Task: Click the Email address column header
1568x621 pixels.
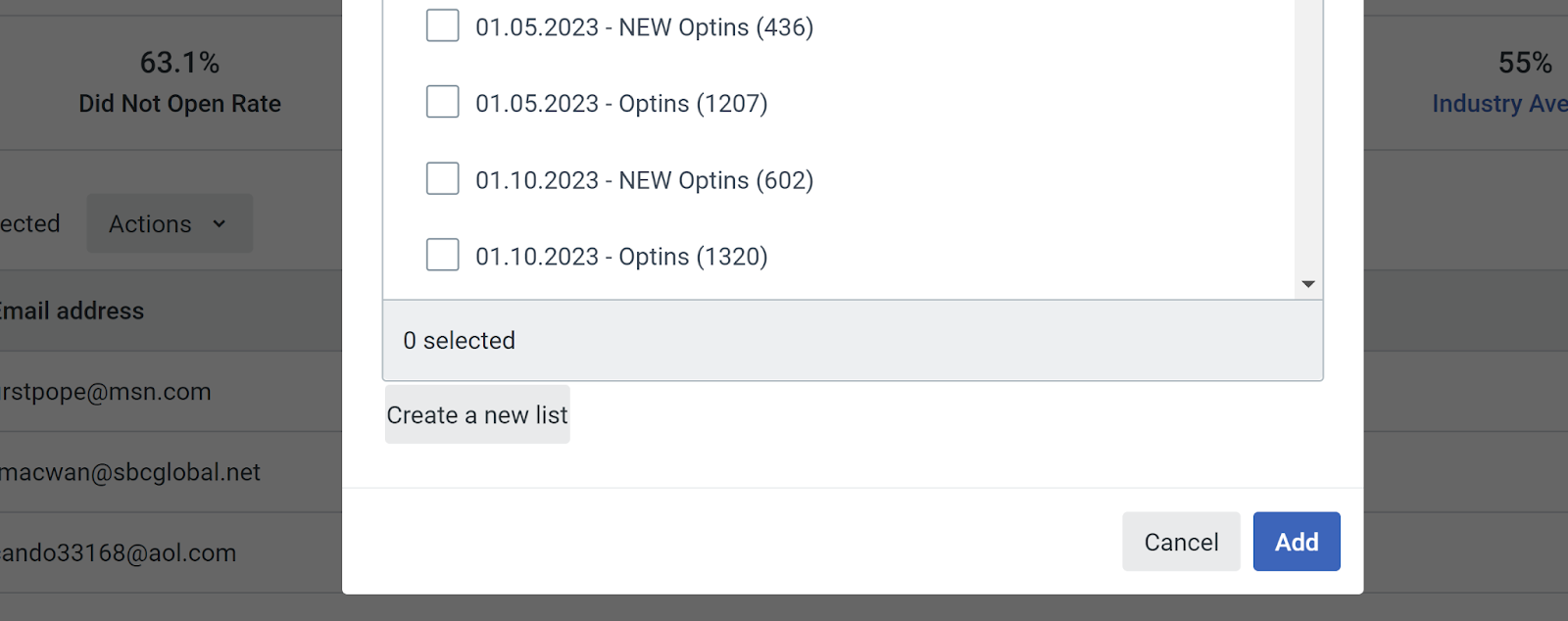Action: 72,310
